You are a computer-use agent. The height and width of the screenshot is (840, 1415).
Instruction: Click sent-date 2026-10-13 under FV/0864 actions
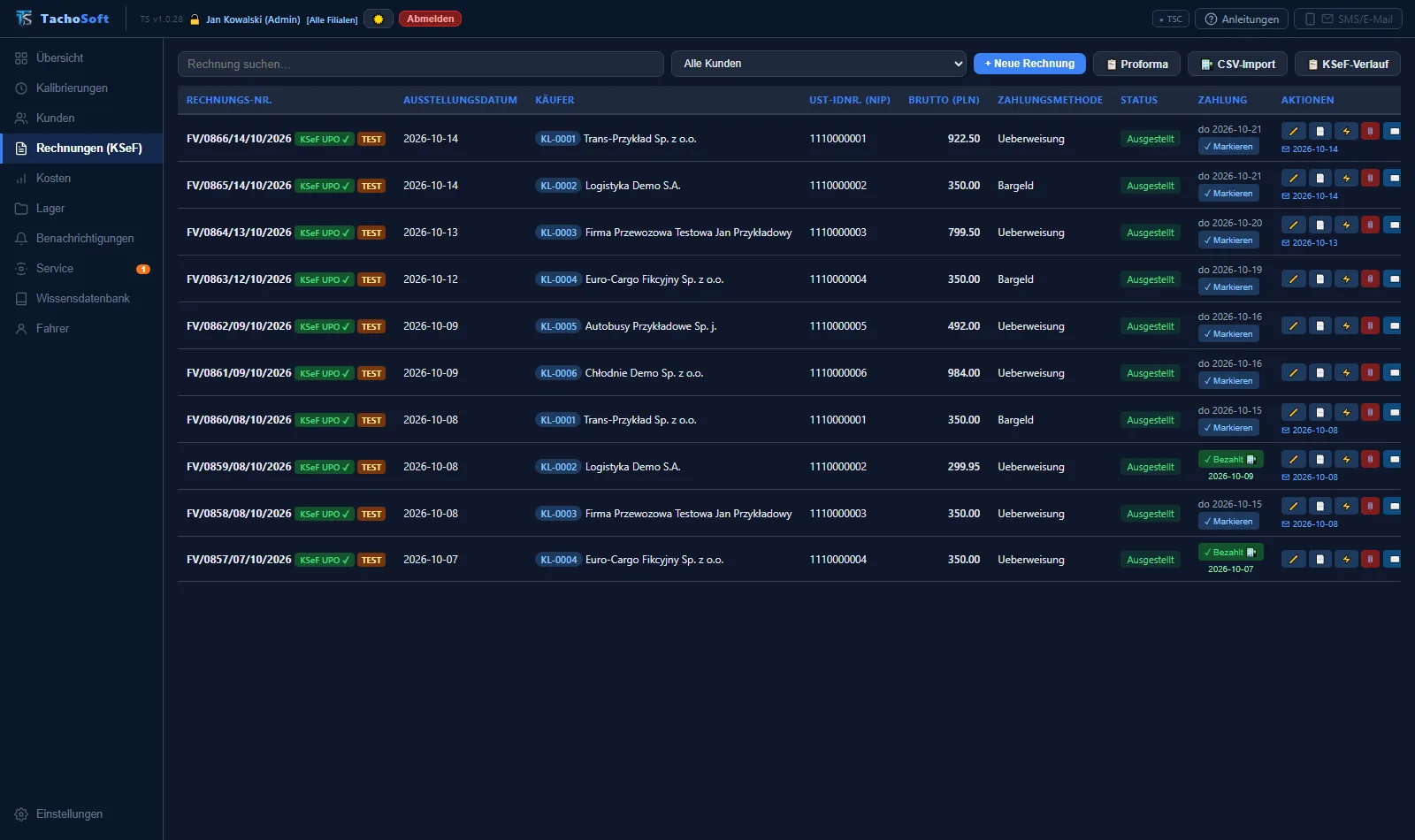(1310, 242)
